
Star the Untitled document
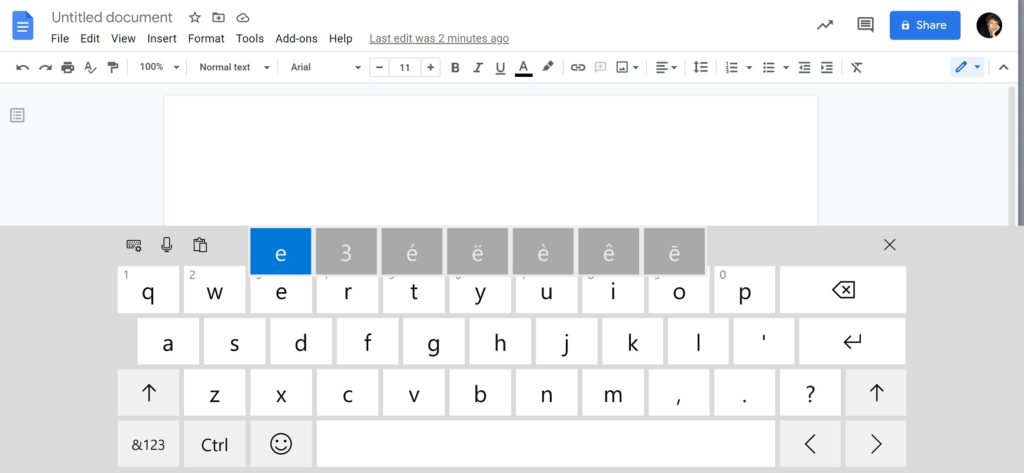[x=195, y=18]
